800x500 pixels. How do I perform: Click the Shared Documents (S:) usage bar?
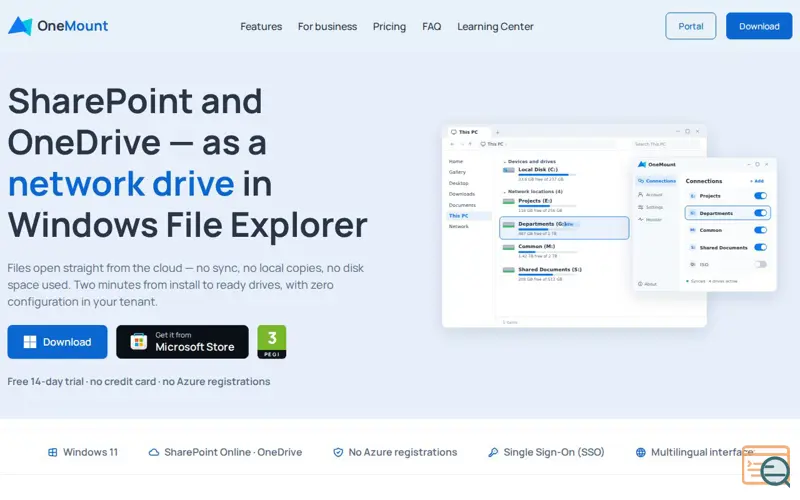coord(547,274)
